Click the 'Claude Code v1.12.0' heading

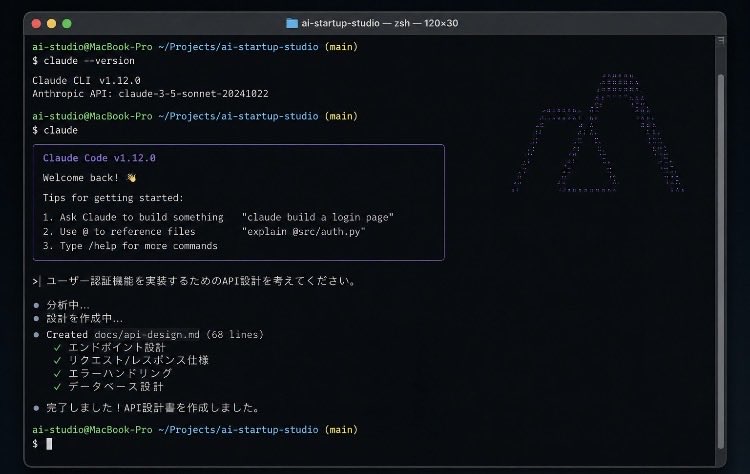coord(99,158)
